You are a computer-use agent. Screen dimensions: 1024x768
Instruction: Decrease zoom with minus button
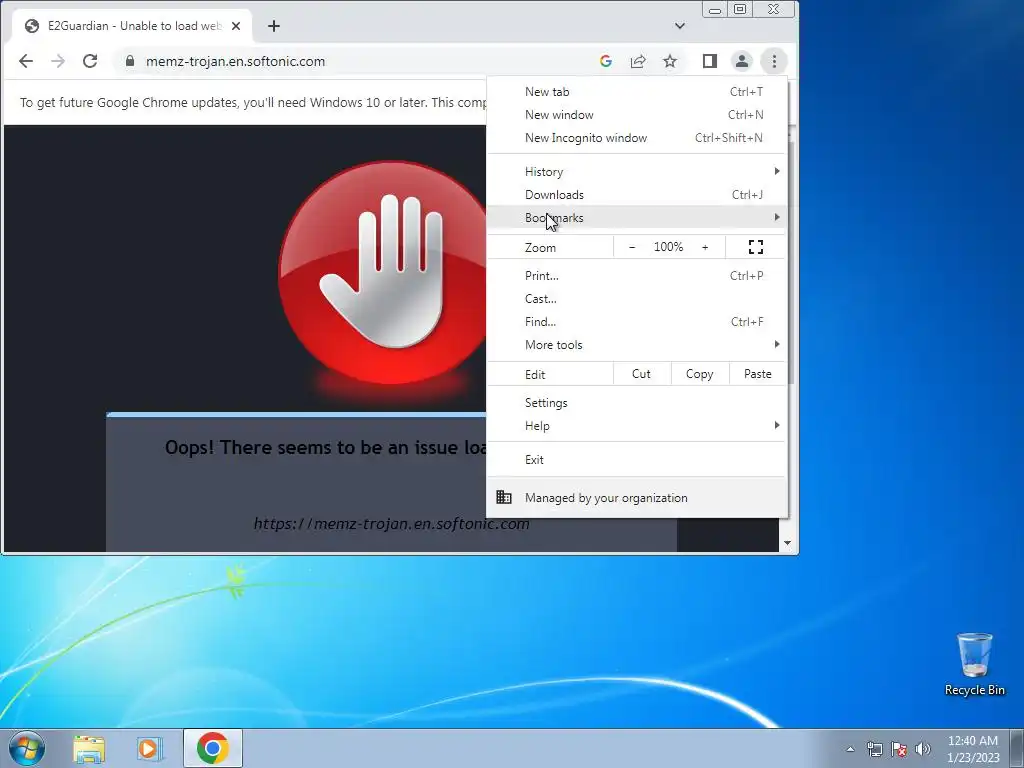tap(632, 247)
